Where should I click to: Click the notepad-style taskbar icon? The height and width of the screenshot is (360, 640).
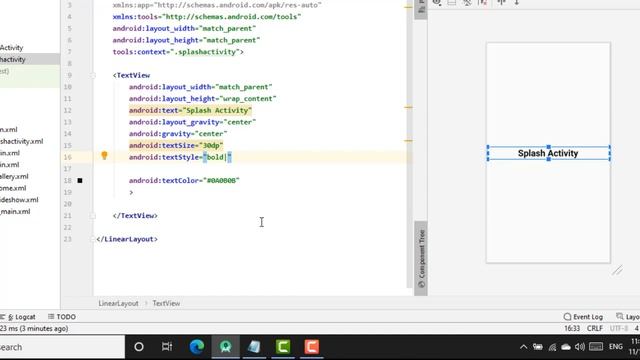click(254, 347)
